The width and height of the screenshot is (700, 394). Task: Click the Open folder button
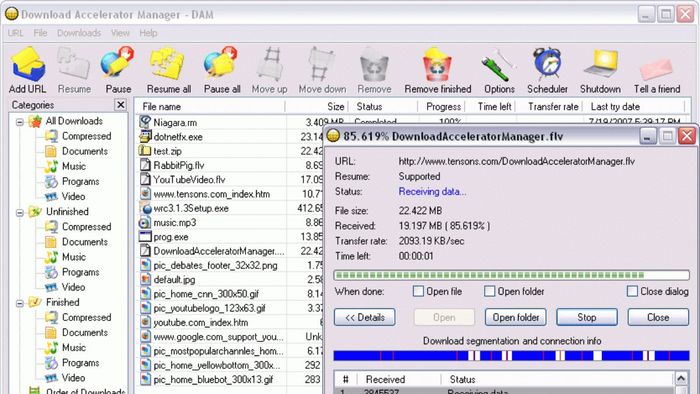click(x=516, y=317)
